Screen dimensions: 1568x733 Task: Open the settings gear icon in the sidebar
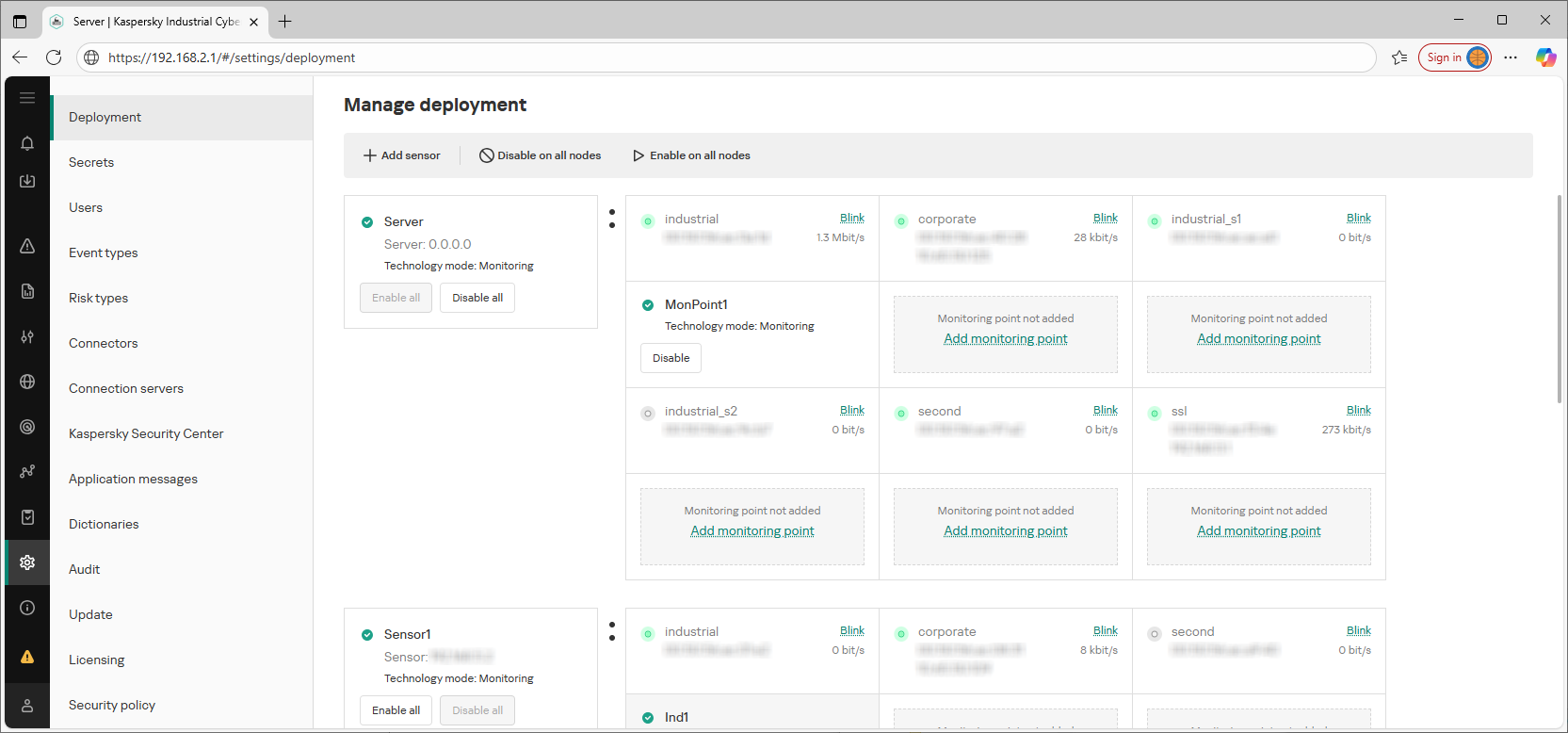click(27, 562)
